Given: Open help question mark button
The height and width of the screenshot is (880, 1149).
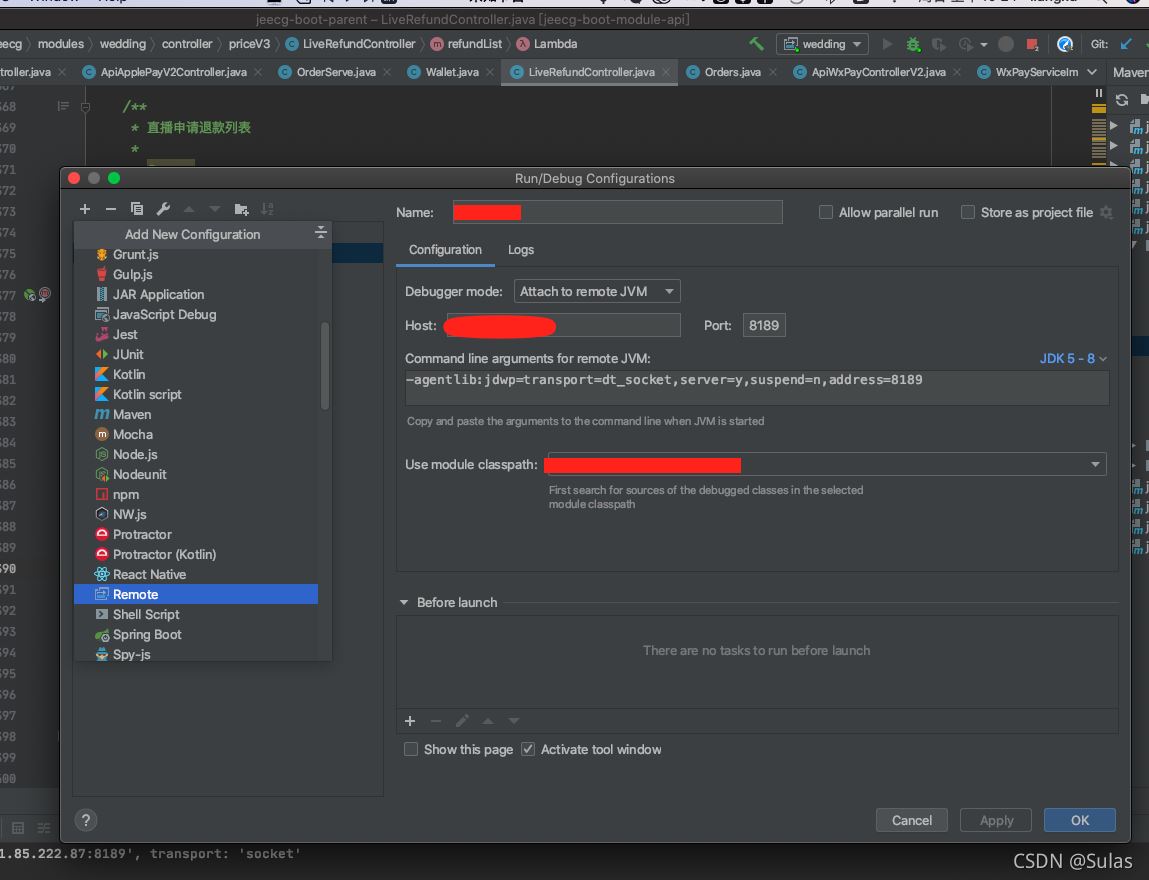Looking at the screenshot, I should coord(86,820).
